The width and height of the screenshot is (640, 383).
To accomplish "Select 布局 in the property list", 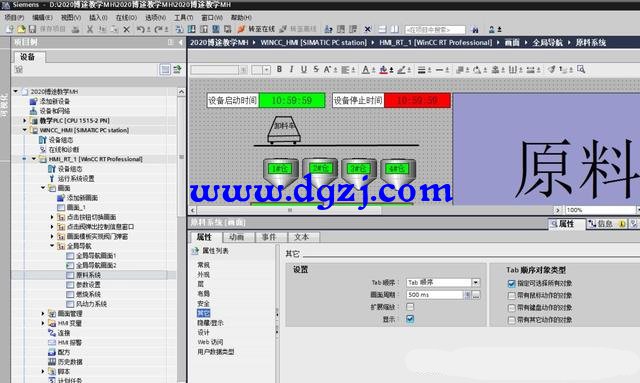I will pos(204,294).
